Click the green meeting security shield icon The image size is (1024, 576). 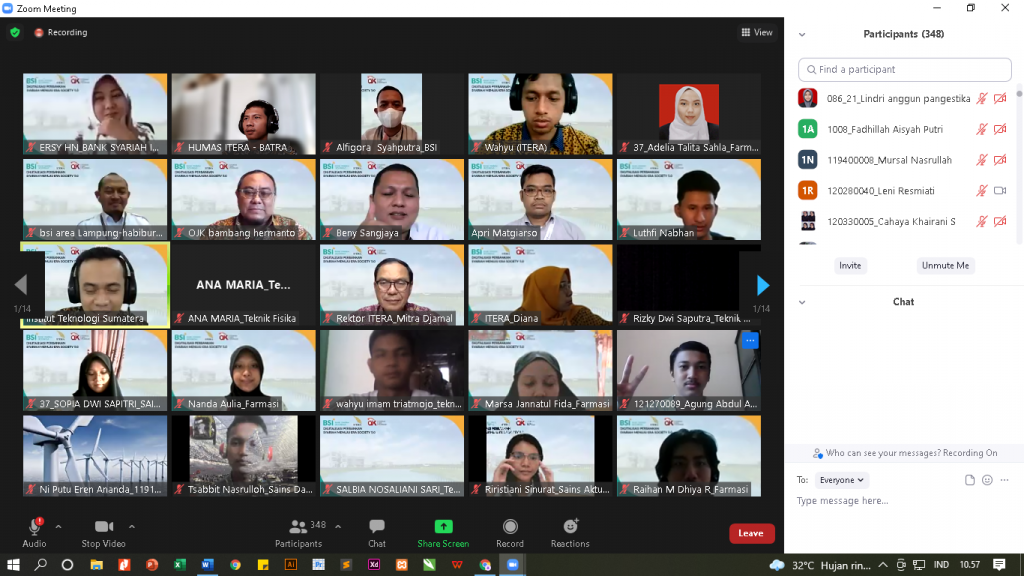pyautogui.click(x=15, y=32)
